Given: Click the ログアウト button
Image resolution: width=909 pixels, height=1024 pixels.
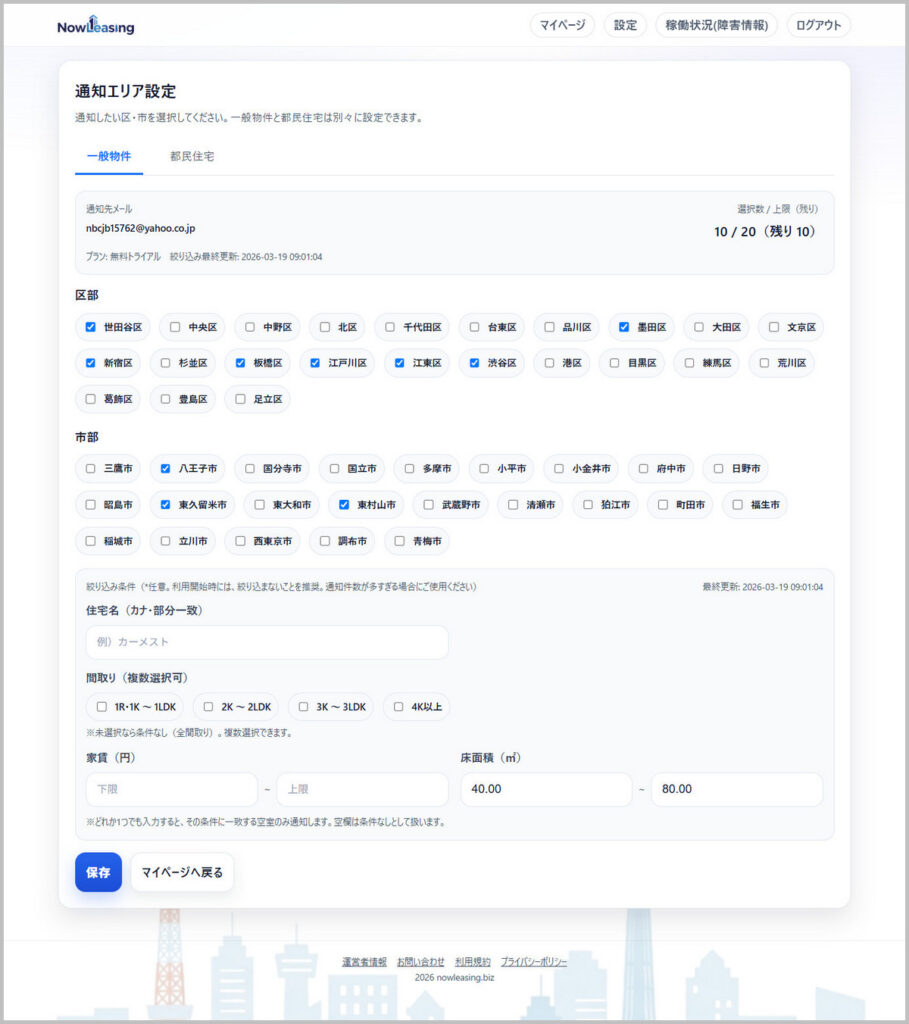Looking at the screenshot, I should pos(818,25).
